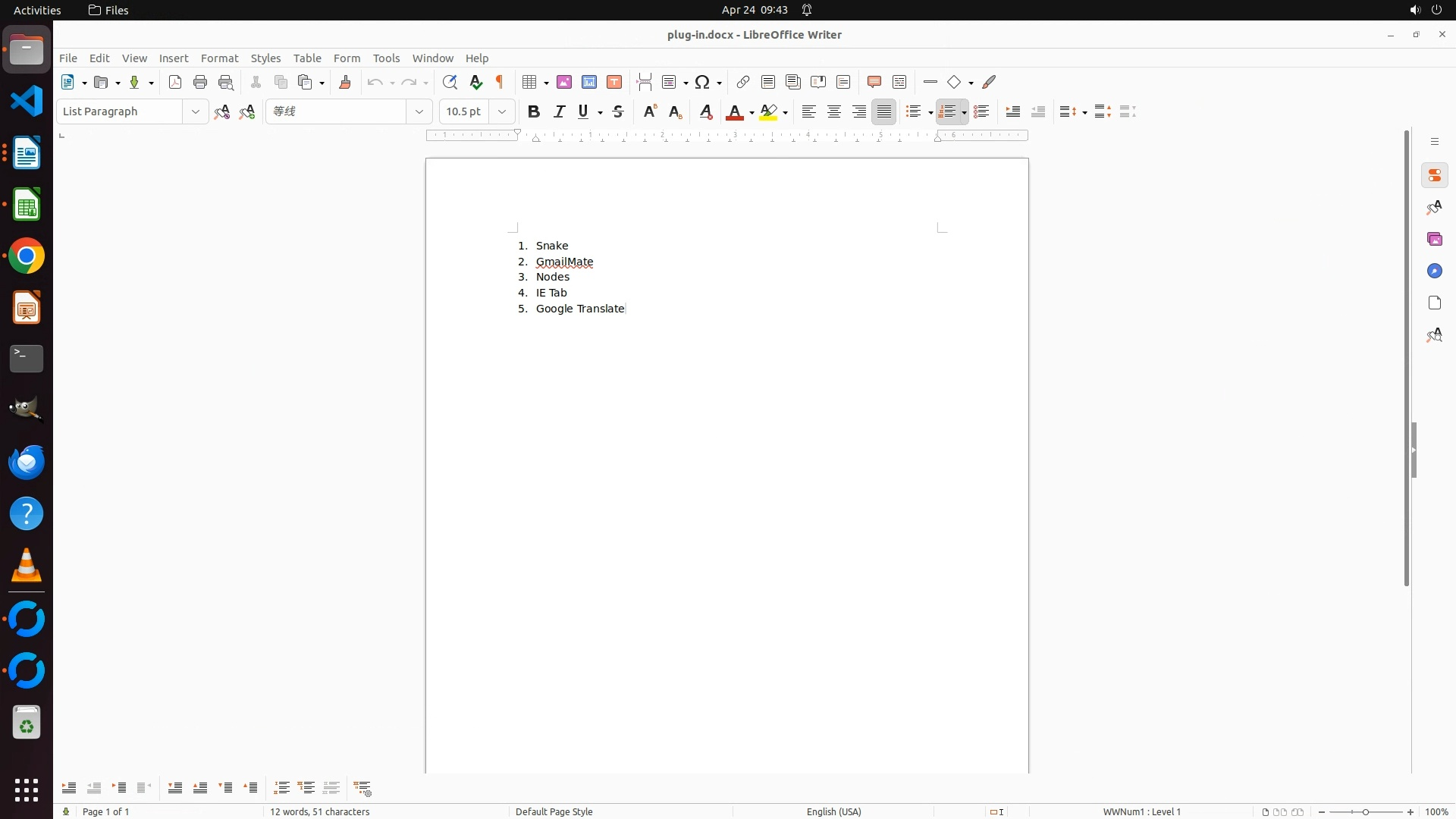Viewport: 1456px width, 819px height.
Task: Click the Export as PDF icon
Action: click(175, 82)
